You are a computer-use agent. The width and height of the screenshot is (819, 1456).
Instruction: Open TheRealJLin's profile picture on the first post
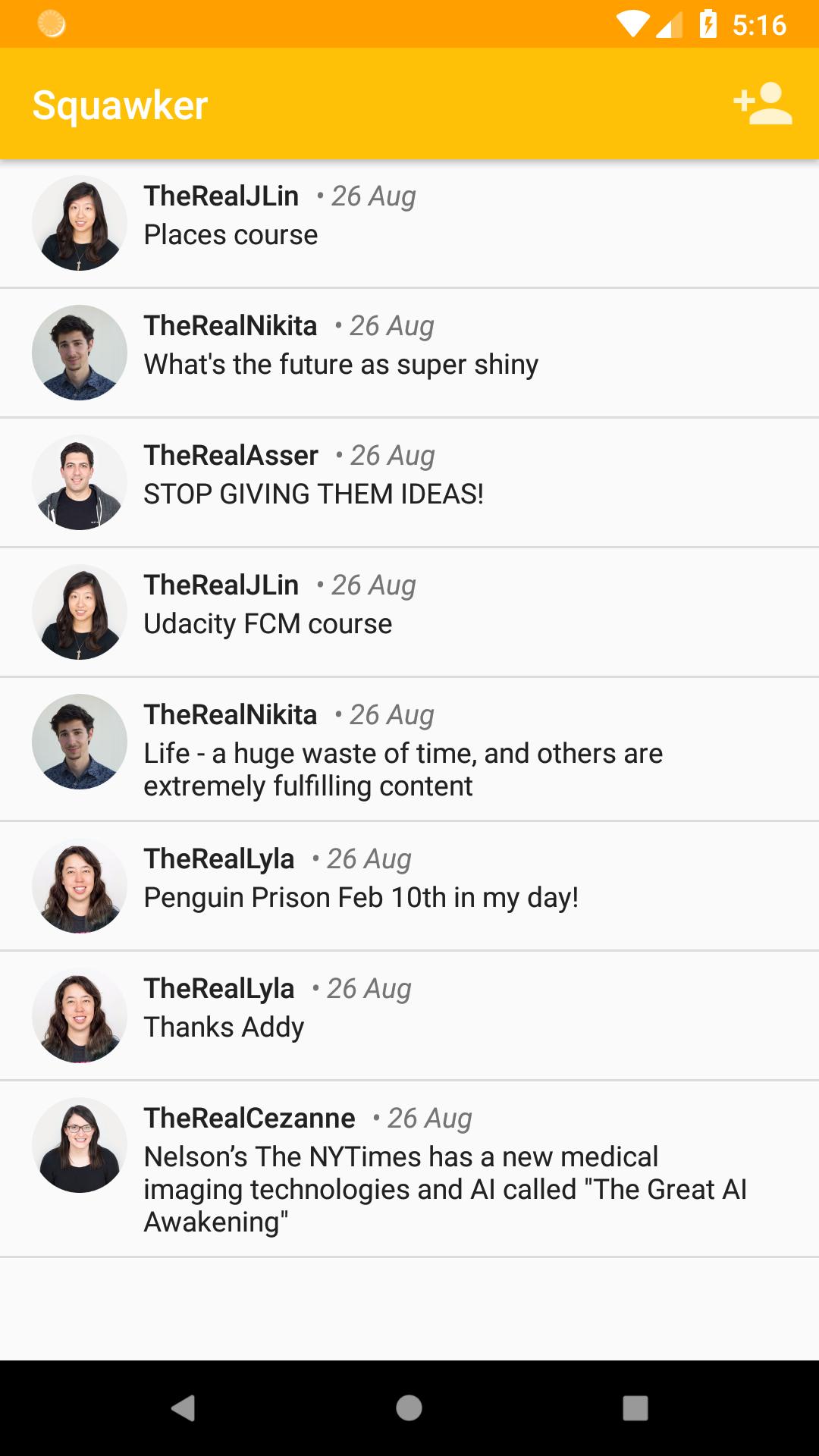coord(79,221)
